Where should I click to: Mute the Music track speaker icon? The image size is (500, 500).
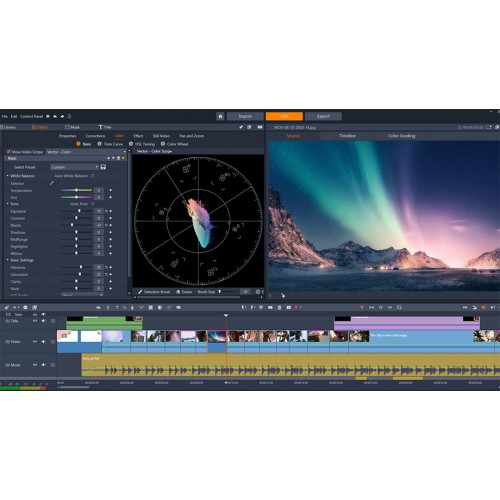pyautogui.click(x=44, y=365)
